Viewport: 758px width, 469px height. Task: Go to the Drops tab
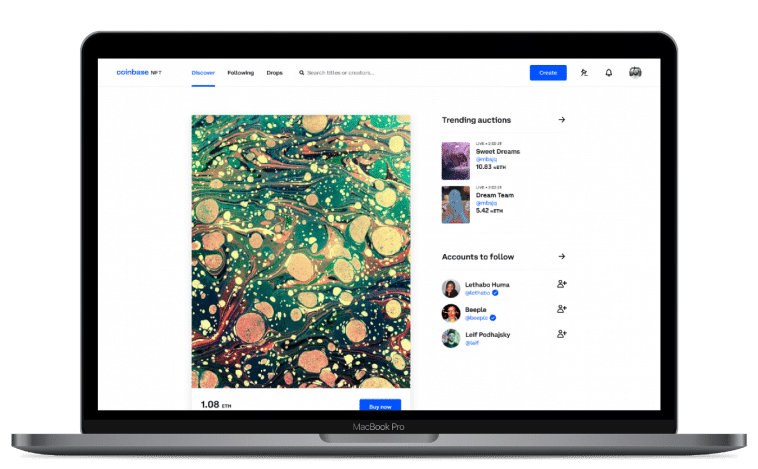coord(274,73)
